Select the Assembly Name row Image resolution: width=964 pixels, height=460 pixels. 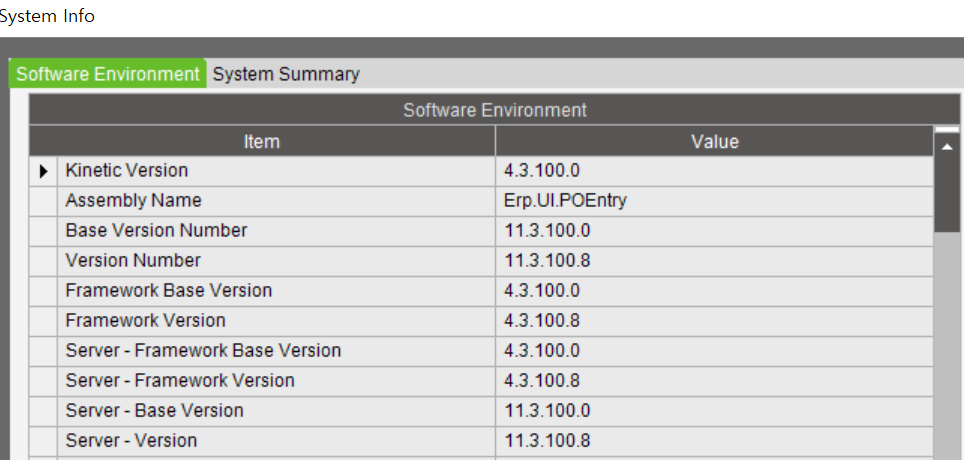click(481, 200)
